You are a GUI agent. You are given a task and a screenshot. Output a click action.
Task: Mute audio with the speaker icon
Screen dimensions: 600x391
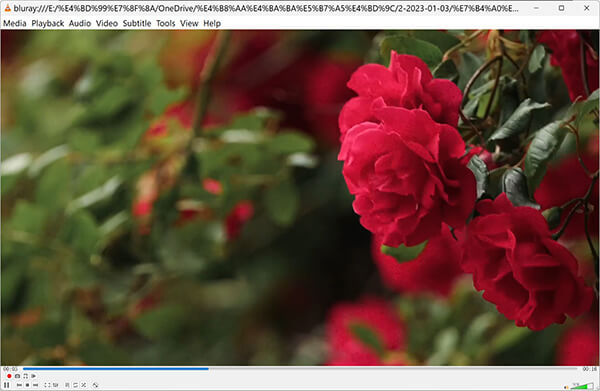[x=566, y=388]
